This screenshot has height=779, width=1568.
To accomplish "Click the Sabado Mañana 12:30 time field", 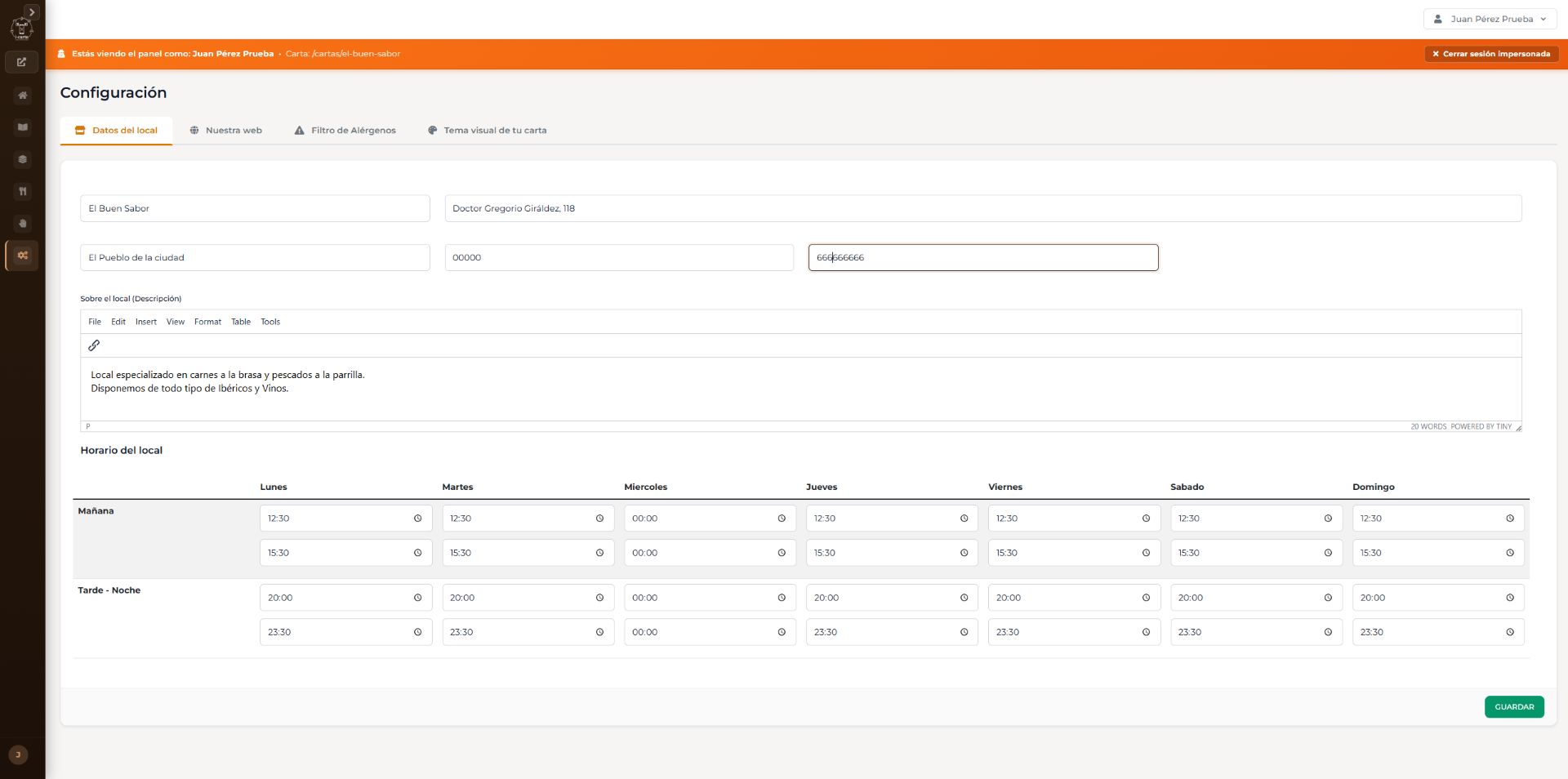I will [1256, 519].
